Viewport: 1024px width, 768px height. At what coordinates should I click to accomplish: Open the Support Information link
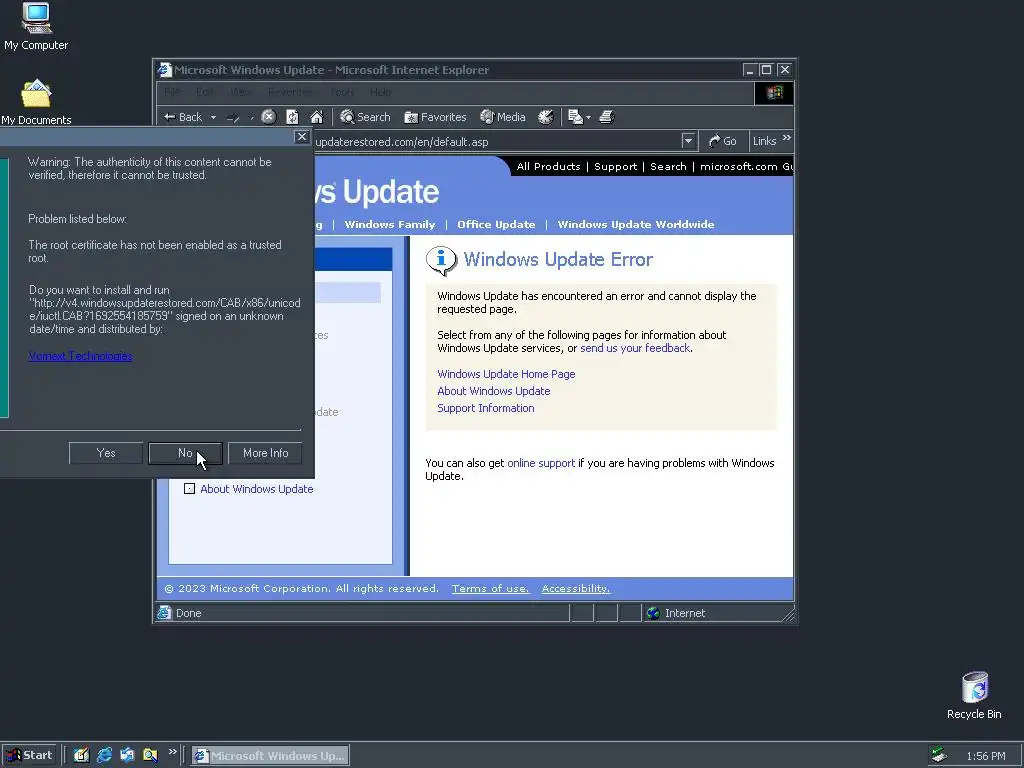pos(486,408)
